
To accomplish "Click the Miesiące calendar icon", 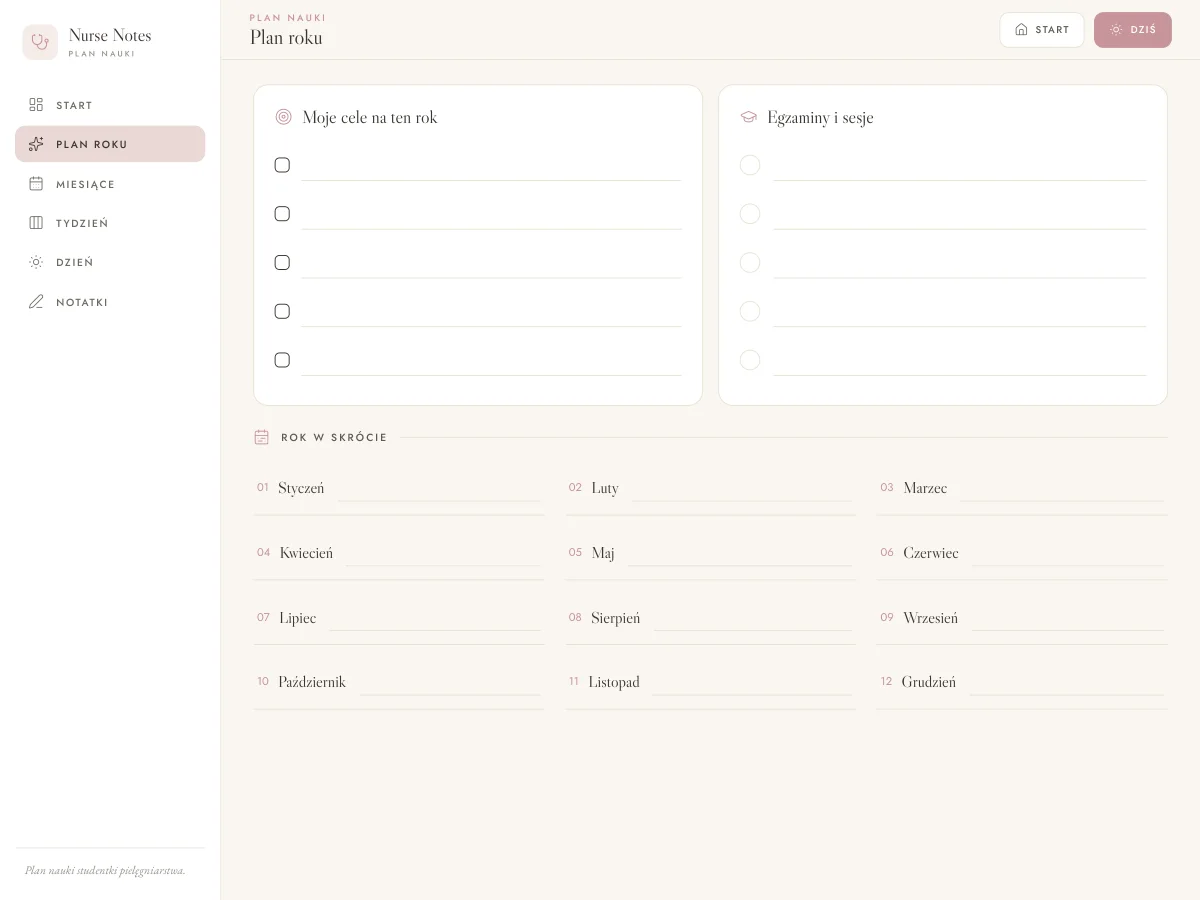I will pos(36,184).
